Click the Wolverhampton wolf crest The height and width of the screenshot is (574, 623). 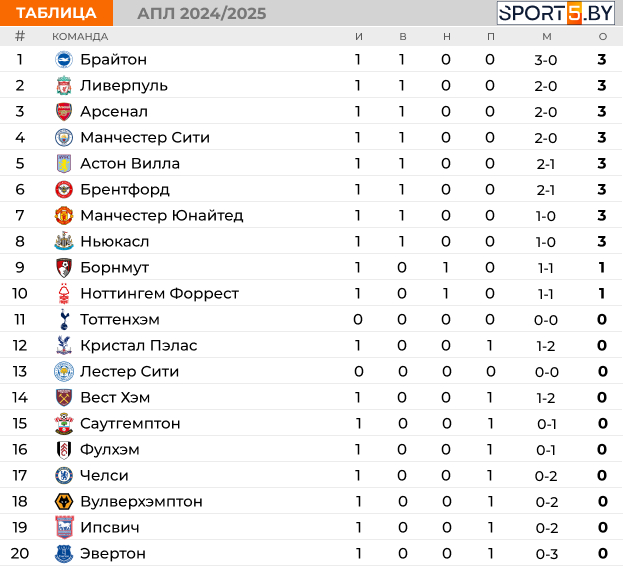click(x=64, y=502)
